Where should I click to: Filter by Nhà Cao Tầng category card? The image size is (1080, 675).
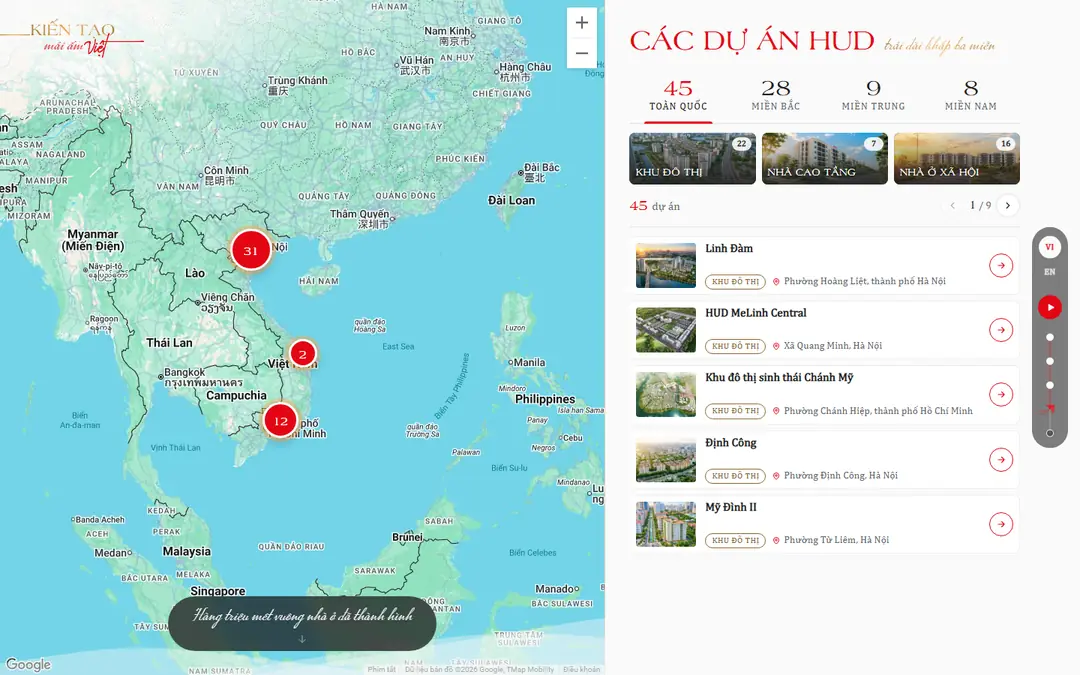(824, 158)
